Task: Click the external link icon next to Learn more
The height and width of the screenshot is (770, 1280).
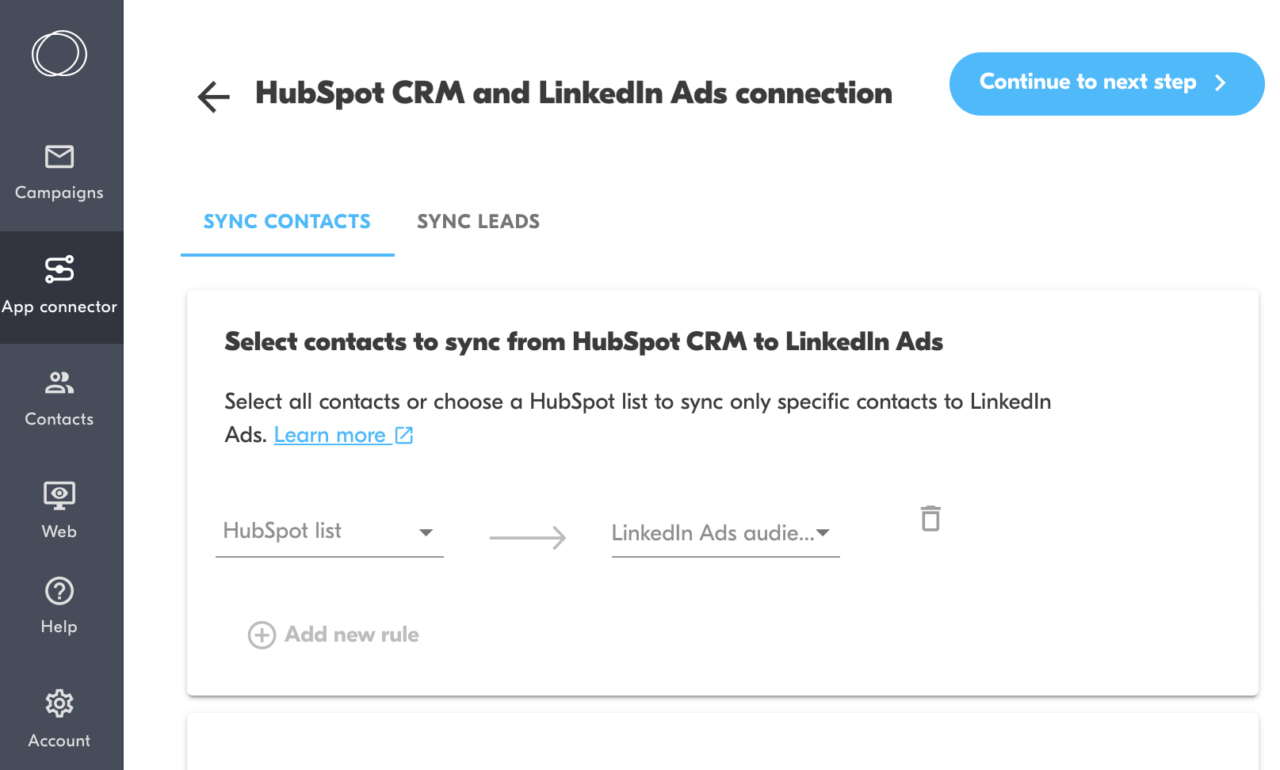Action: coord(404,434)
